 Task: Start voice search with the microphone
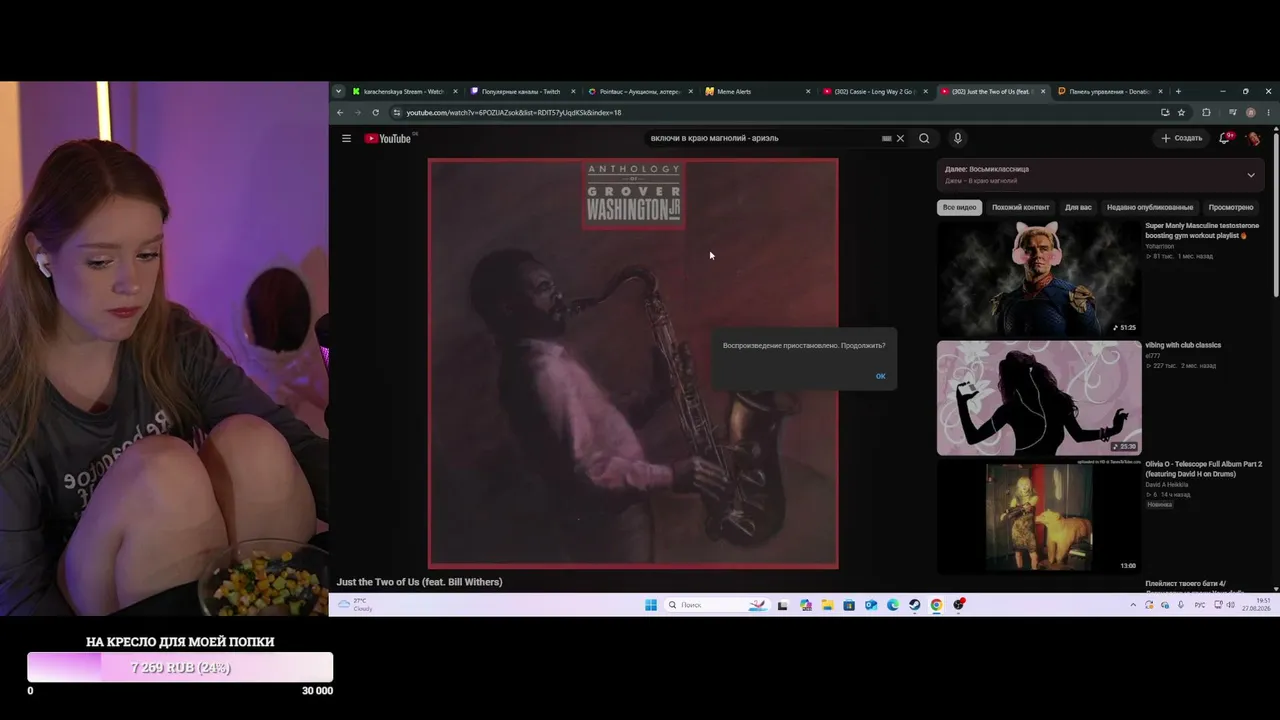point(957,138)
